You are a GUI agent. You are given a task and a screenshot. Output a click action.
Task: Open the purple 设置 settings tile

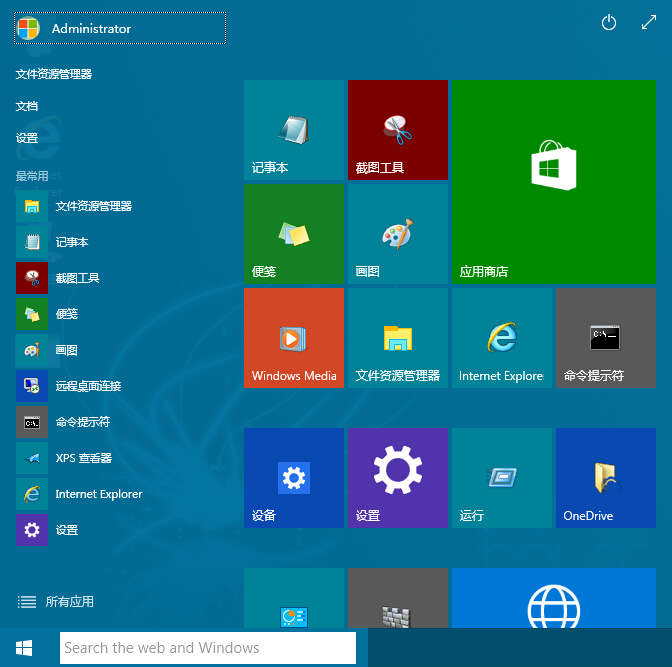(x=397, y=477)
